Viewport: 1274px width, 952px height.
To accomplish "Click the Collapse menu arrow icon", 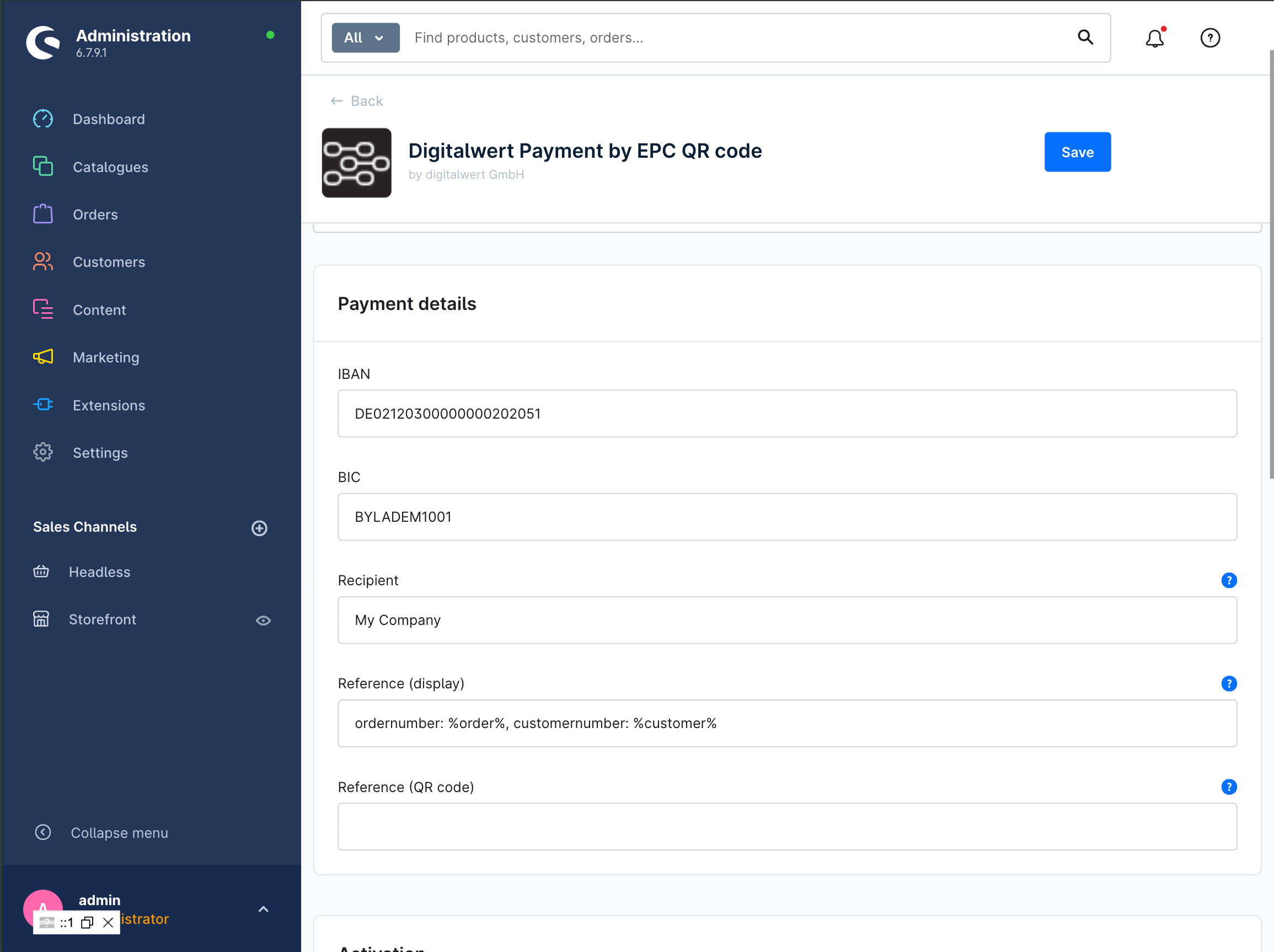I will pos(43,833).
